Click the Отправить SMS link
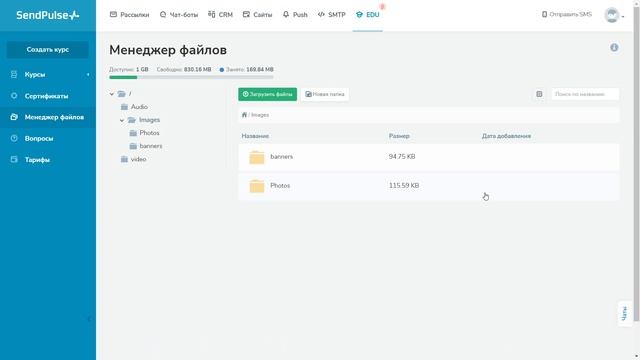 [x=567, y=14]
